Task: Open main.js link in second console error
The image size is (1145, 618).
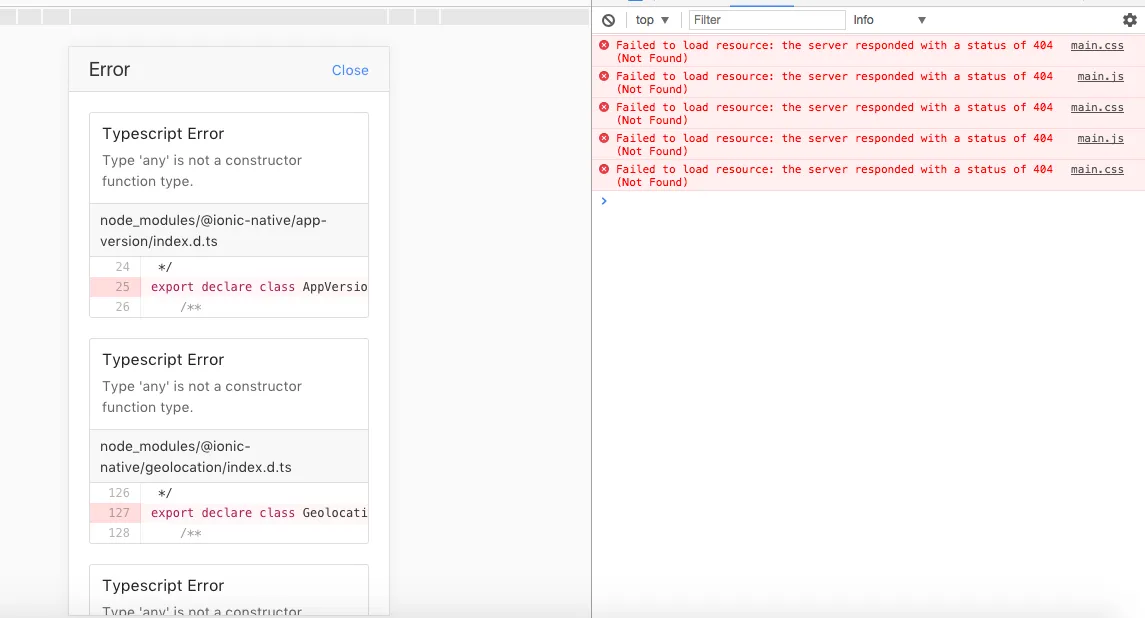Action: tap(1100, 76)
